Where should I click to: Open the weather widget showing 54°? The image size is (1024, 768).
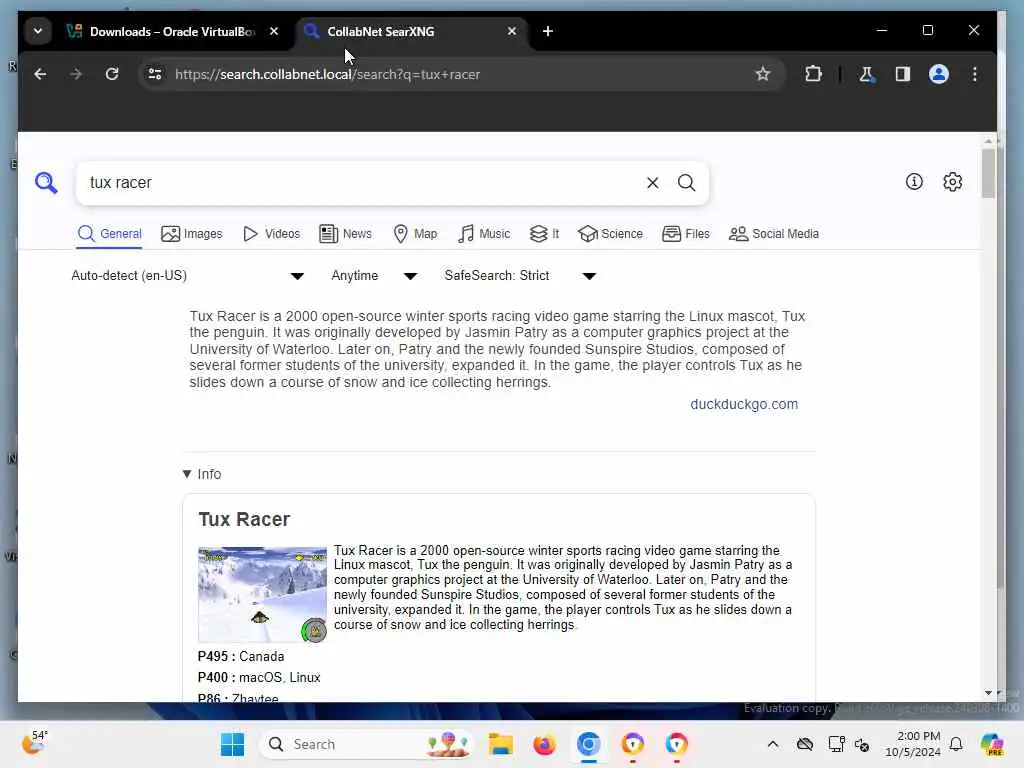coord(35,743)
